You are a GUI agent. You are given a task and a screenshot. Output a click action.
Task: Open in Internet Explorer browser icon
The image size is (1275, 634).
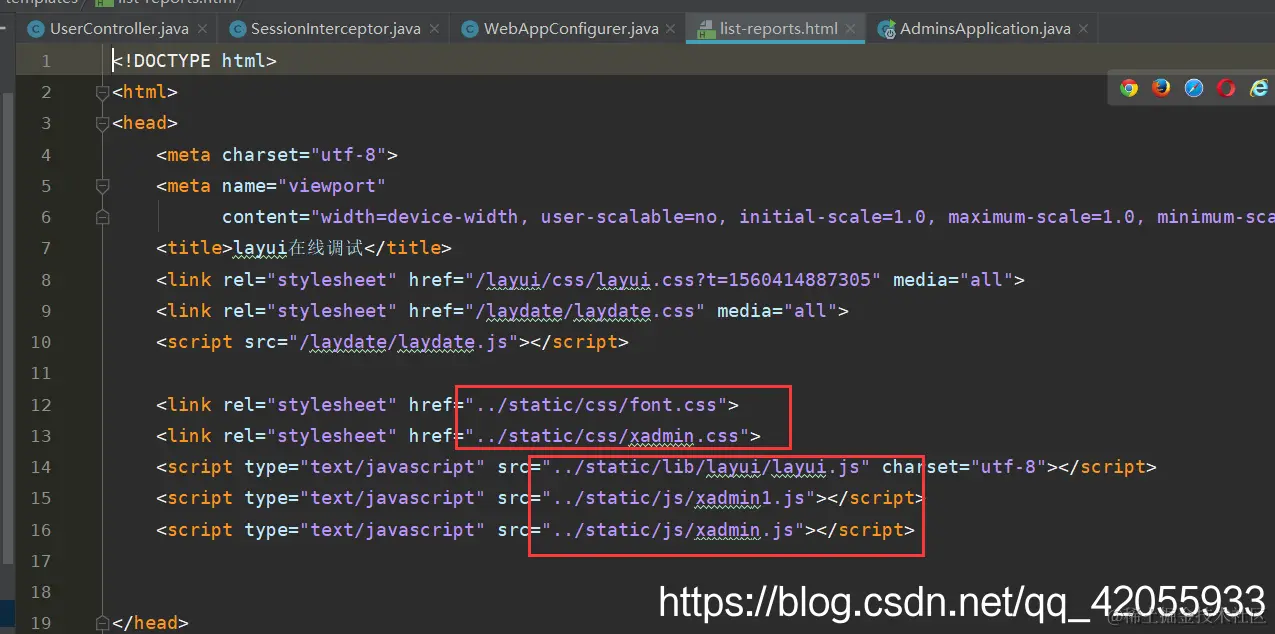point(1259,88)
